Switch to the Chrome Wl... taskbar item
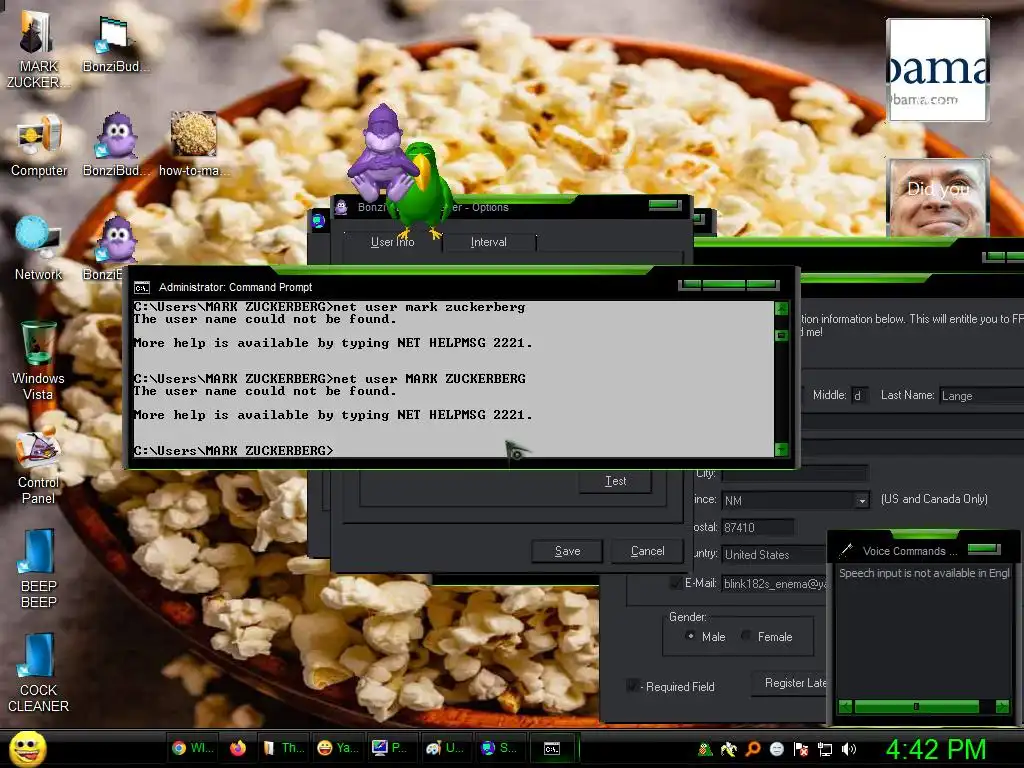 (x=192, y=748)
